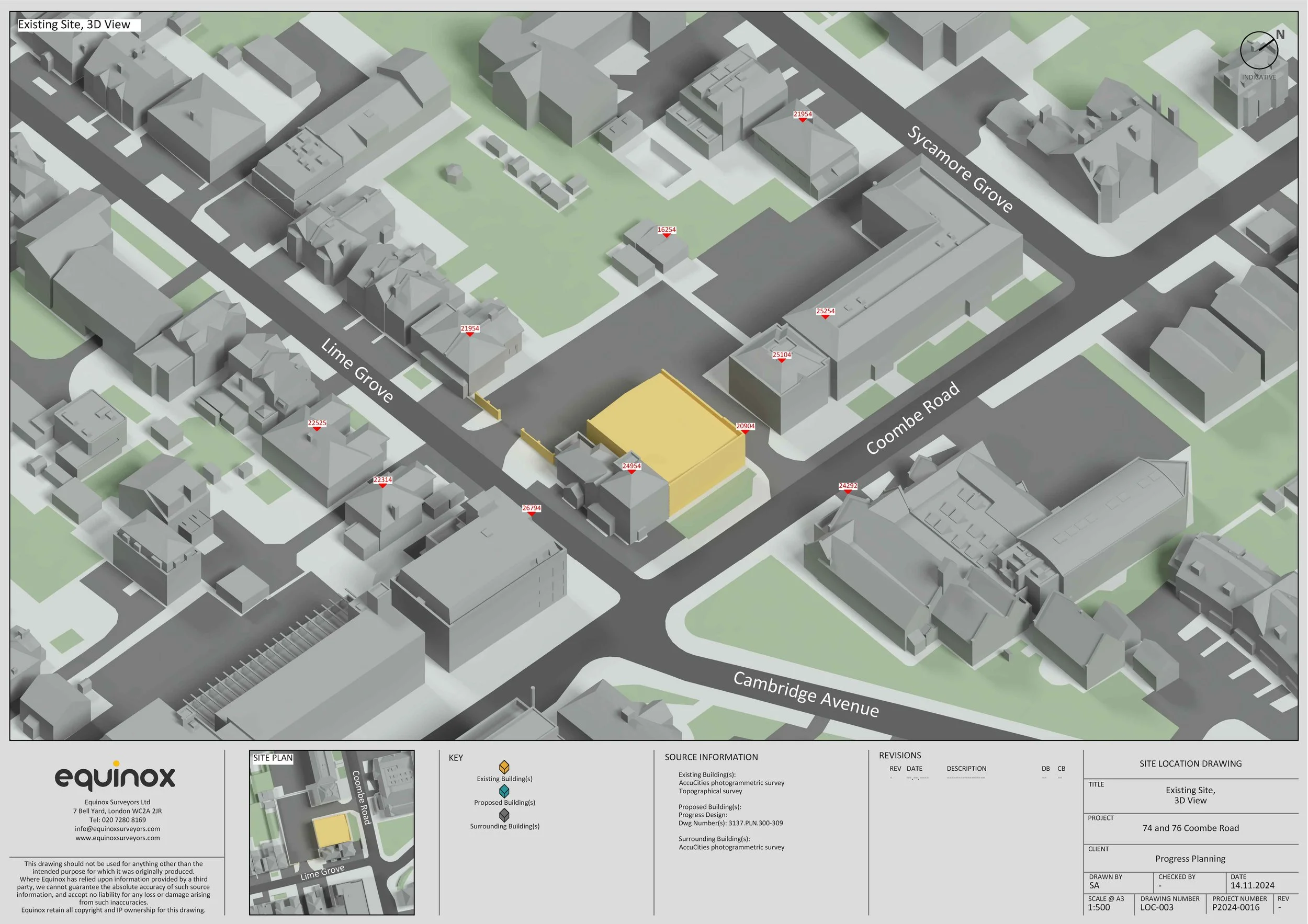Click the 16254 height marker
1308x924 pixels.
pyautogui.click(x=666, y=230)
